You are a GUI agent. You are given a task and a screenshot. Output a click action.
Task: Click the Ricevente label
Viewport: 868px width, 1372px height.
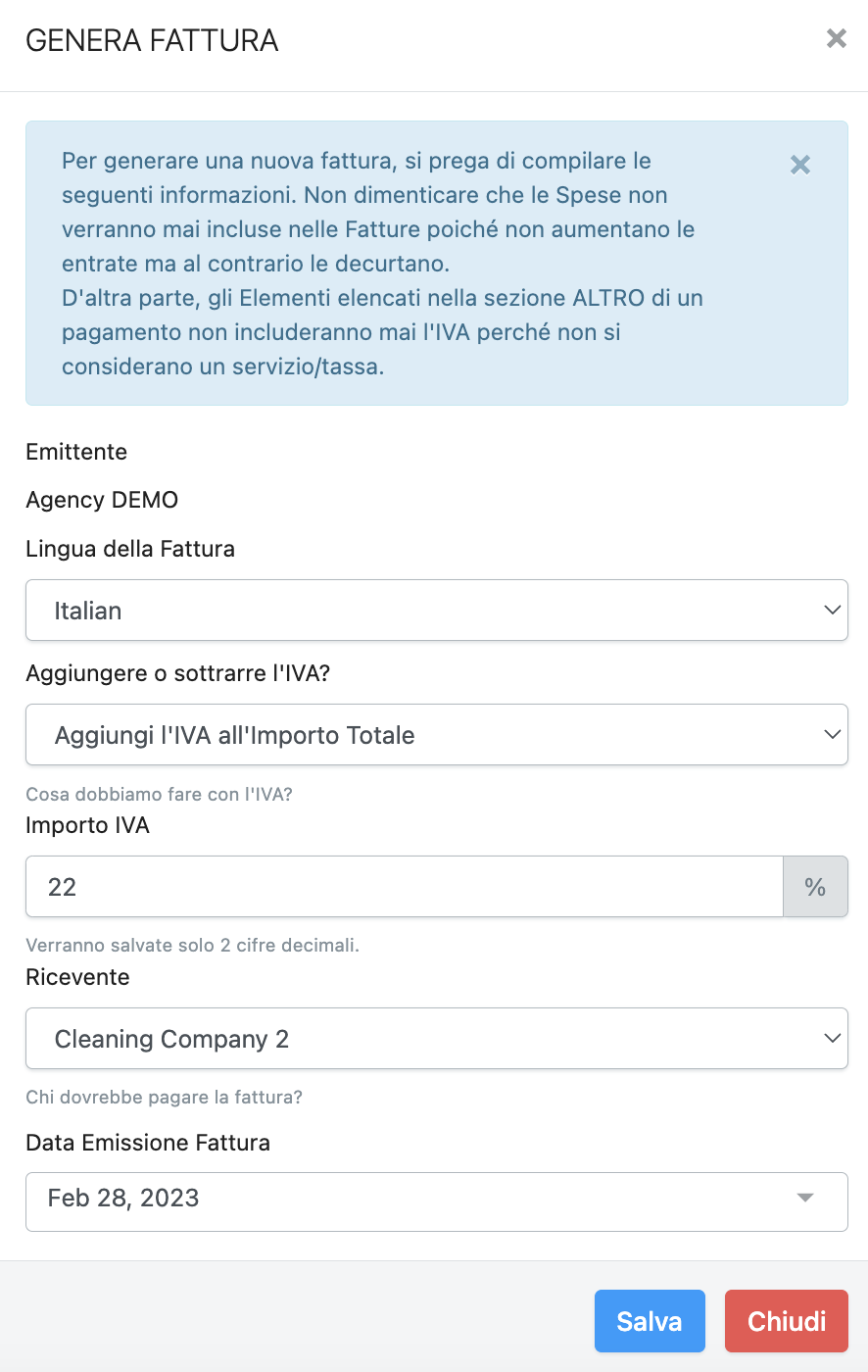click(x=77, y=977)
